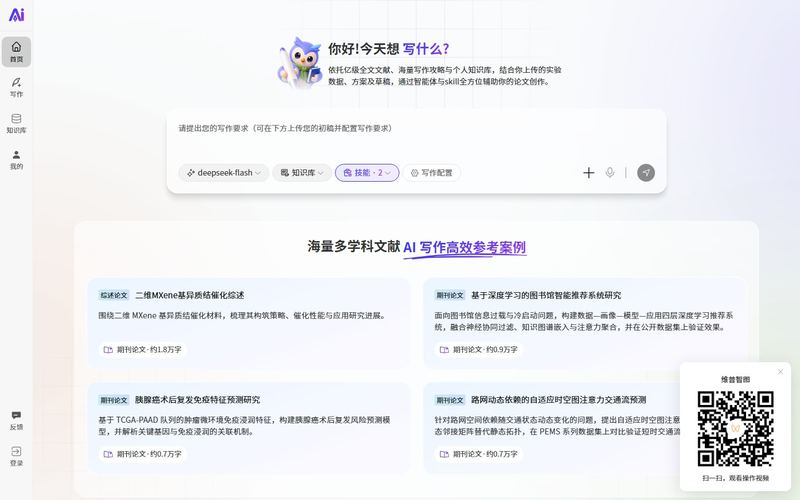Screen dimensions: 800x500
Task: Click 期刊论文 badge on 胰腺癌 card
Action: (x=114, y=399)
